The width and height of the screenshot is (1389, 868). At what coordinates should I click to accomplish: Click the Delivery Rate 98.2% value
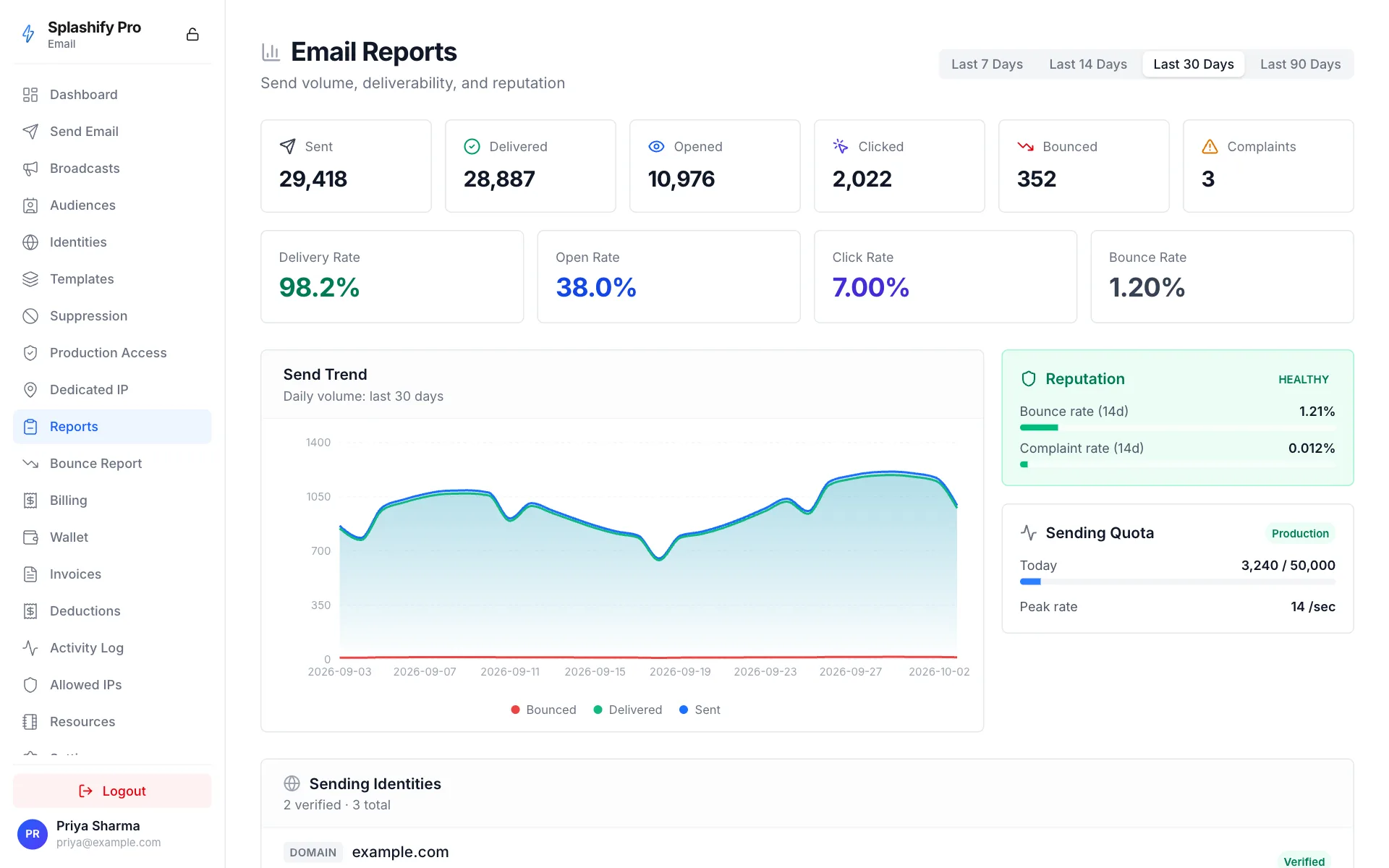coord(319,287)
